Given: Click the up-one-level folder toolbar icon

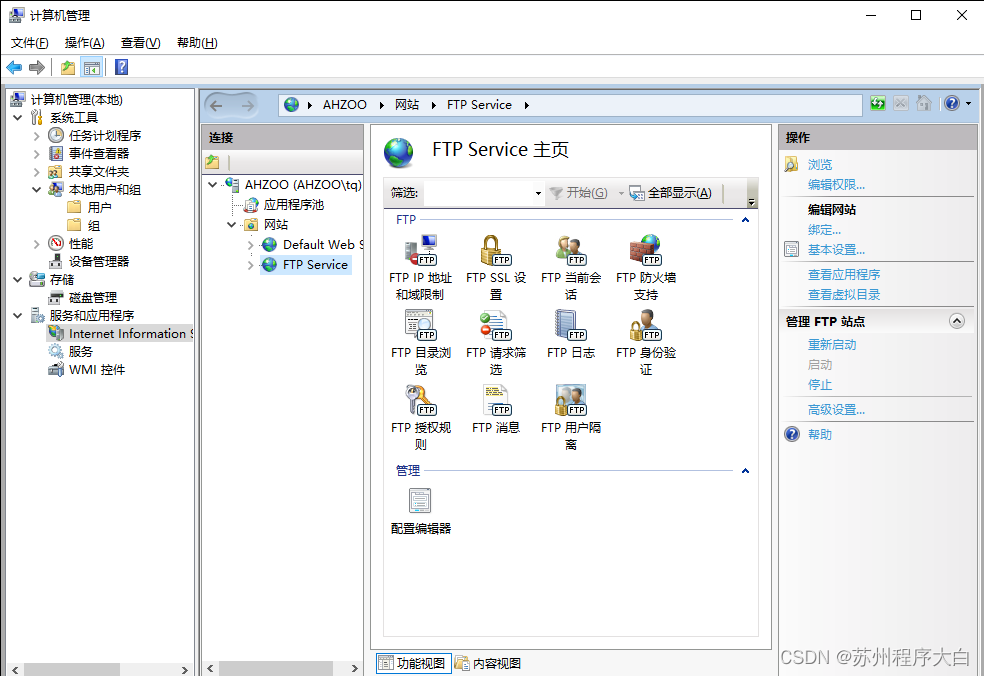Looking at the screenshot, I should [x=68, y=67].
